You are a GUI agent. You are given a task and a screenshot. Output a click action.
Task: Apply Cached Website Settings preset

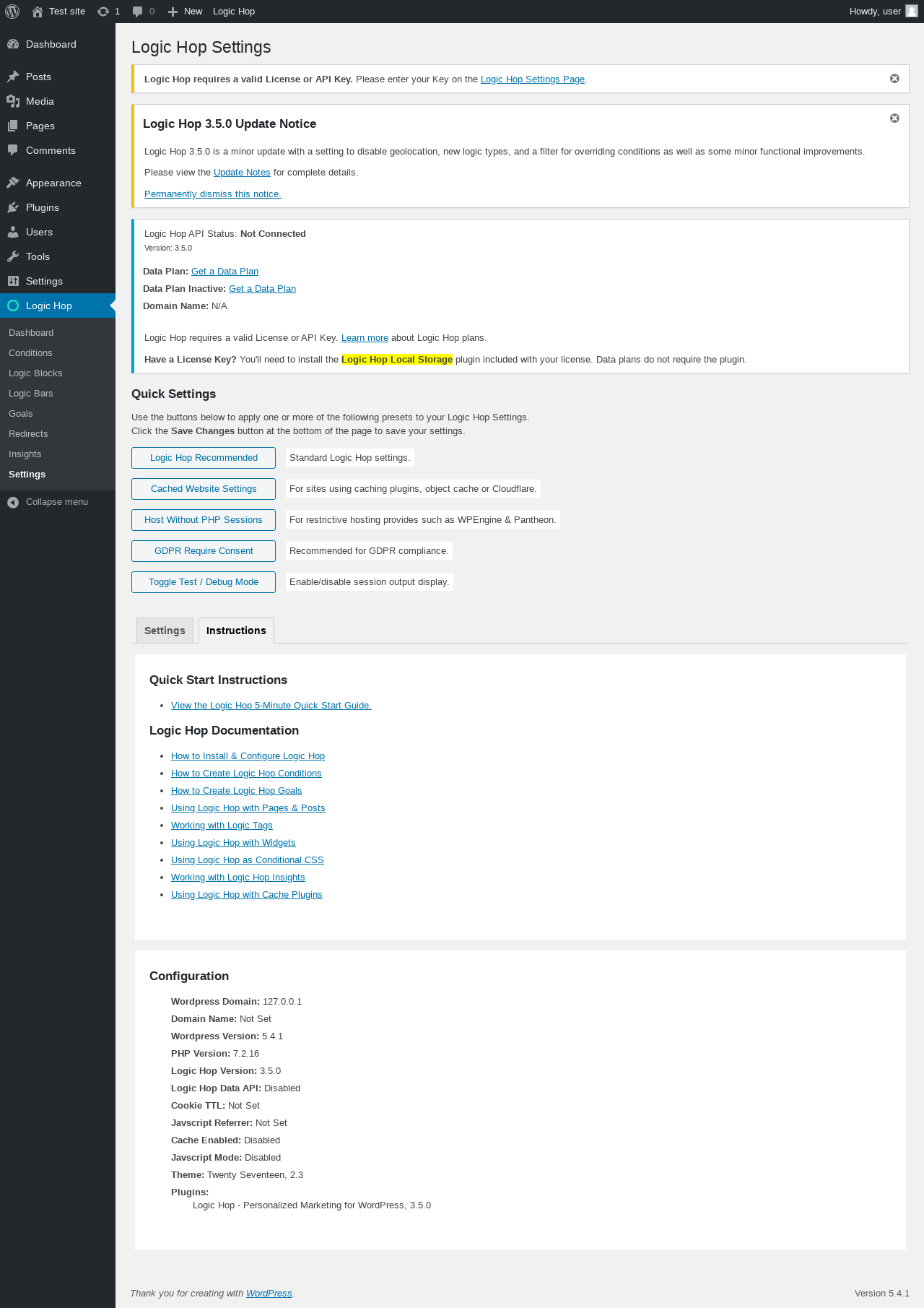click(204, 489)
